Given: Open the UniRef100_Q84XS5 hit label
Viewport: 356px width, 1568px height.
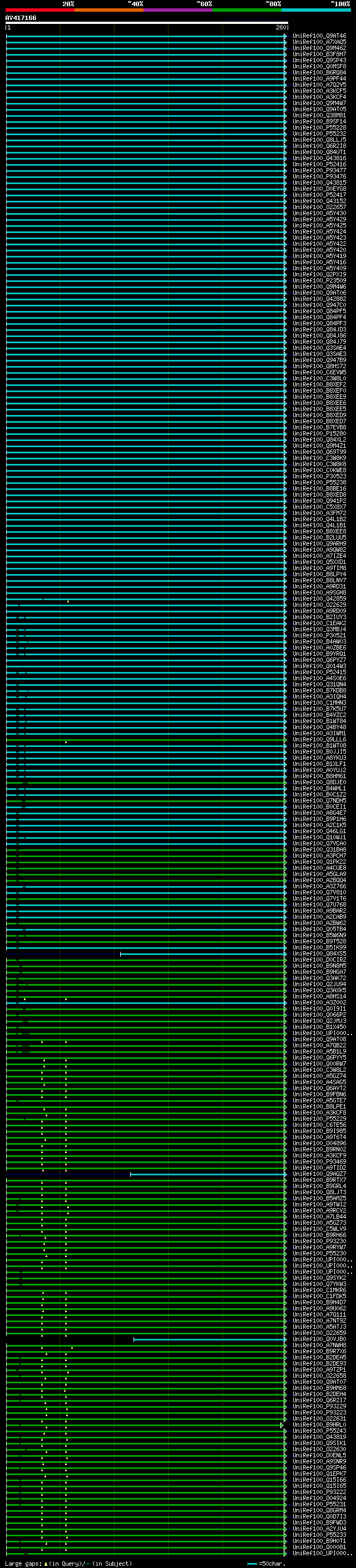Looking at the screenshot, I should 319,954.
